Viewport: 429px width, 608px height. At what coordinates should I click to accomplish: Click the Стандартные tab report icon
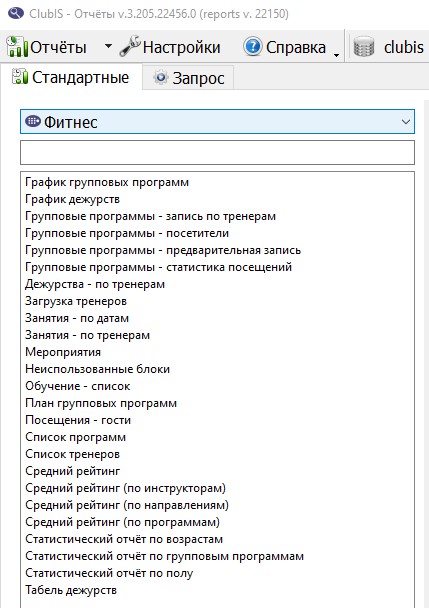point(20,76)
